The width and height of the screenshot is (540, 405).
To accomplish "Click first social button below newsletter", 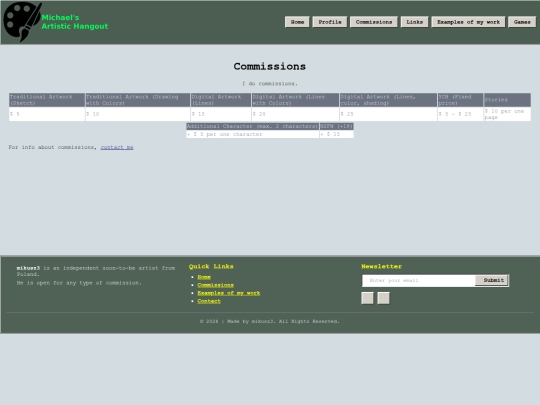I will coord(367,298).
